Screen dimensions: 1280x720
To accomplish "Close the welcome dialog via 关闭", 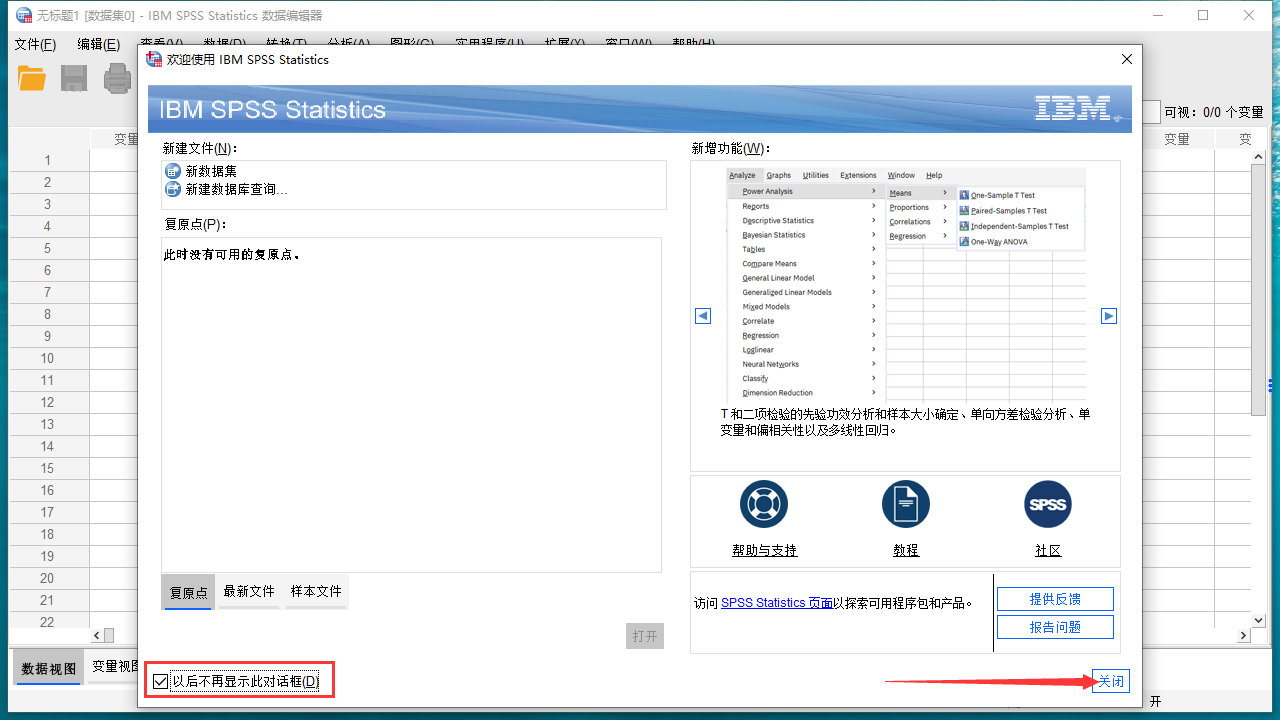I will click(1110, 681).
